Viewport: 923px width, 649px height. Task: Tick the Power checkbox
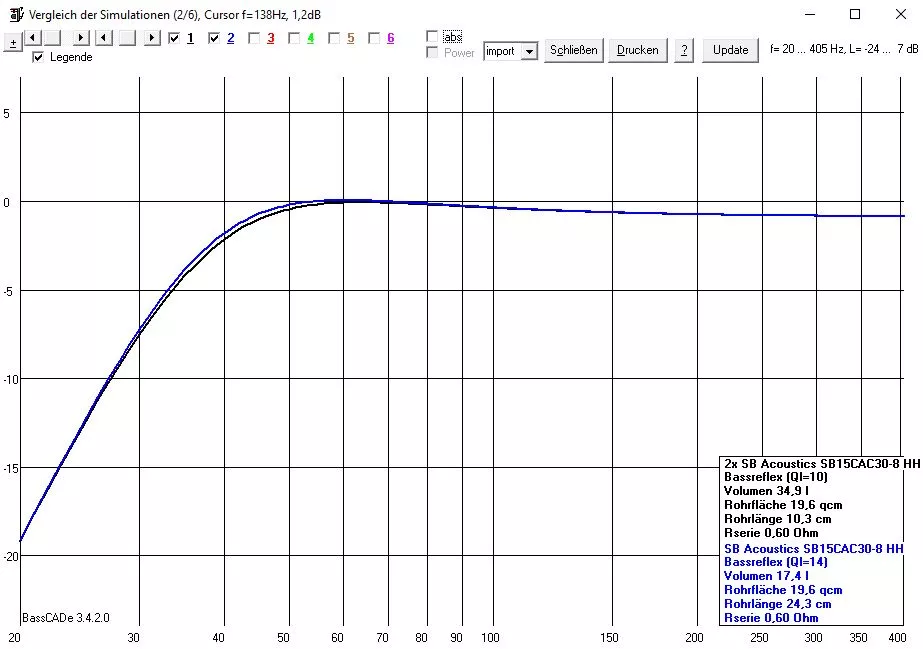pos(432,52)
